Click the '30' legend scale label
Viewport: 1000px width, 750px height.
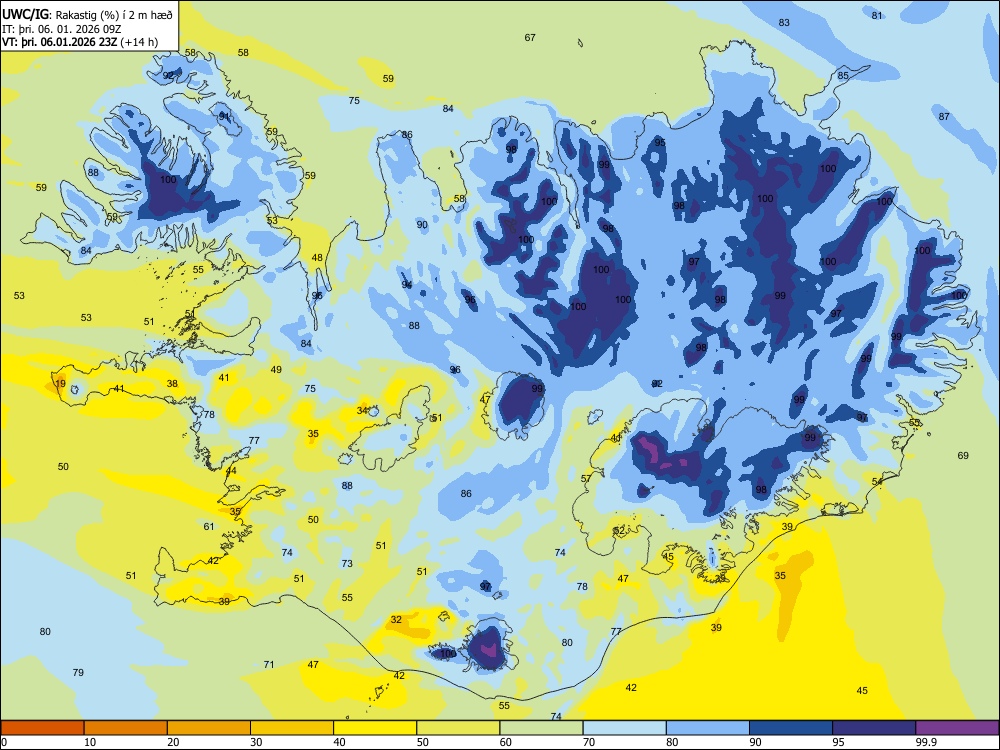(256, 742)
